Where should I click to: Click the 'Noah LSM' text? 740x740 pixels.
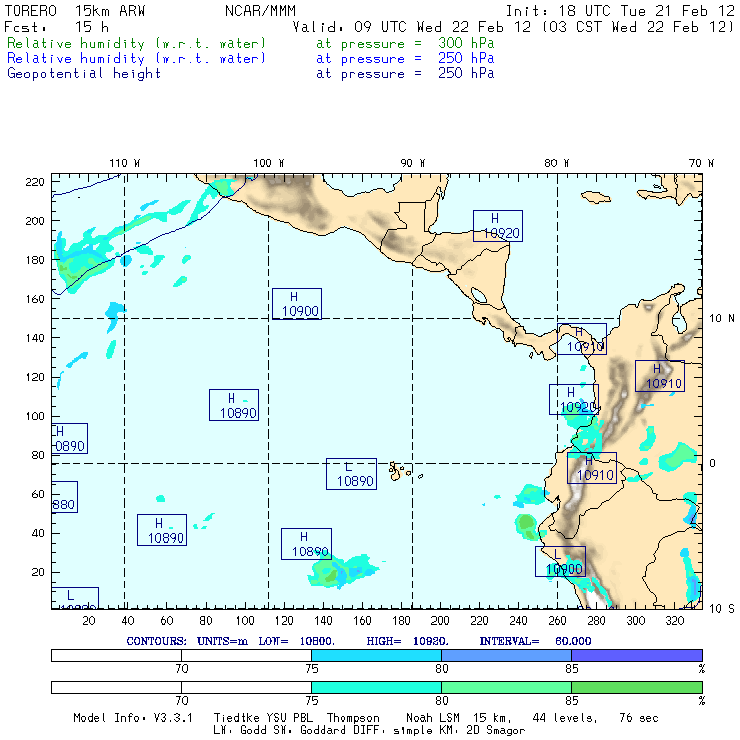(433, 718)
